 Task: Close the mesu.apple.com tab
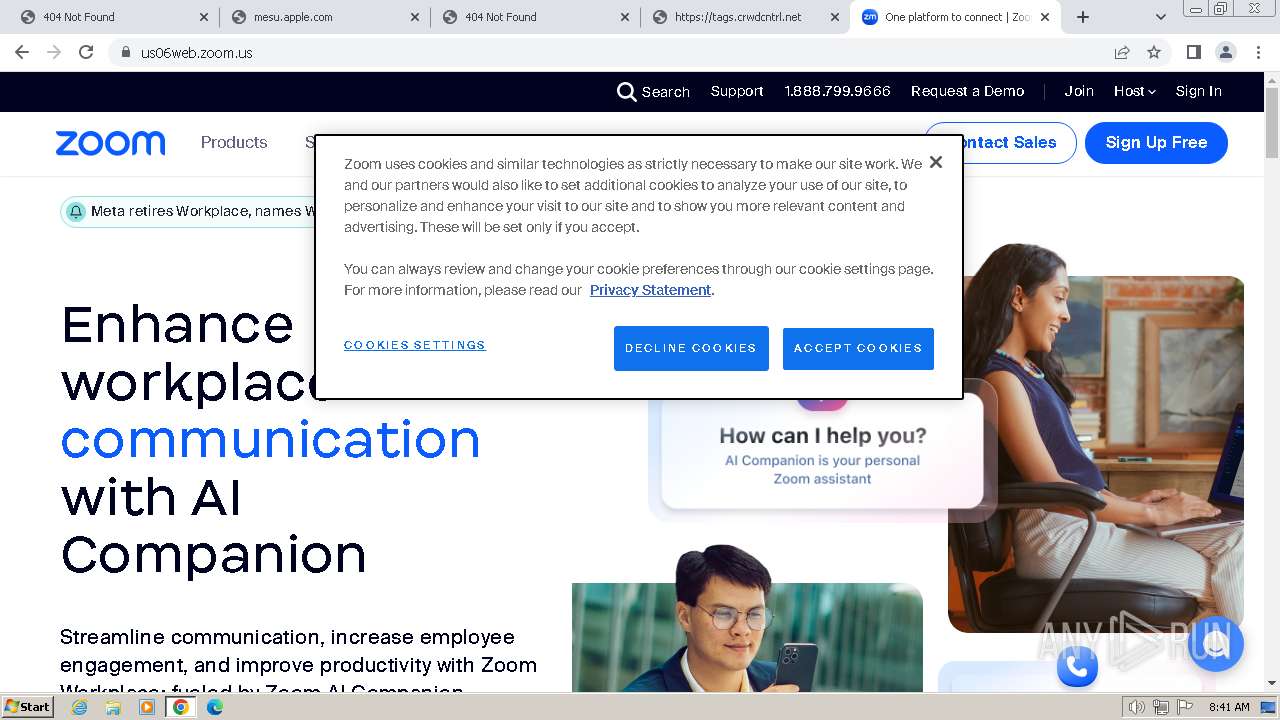click(x=414, y=17)
